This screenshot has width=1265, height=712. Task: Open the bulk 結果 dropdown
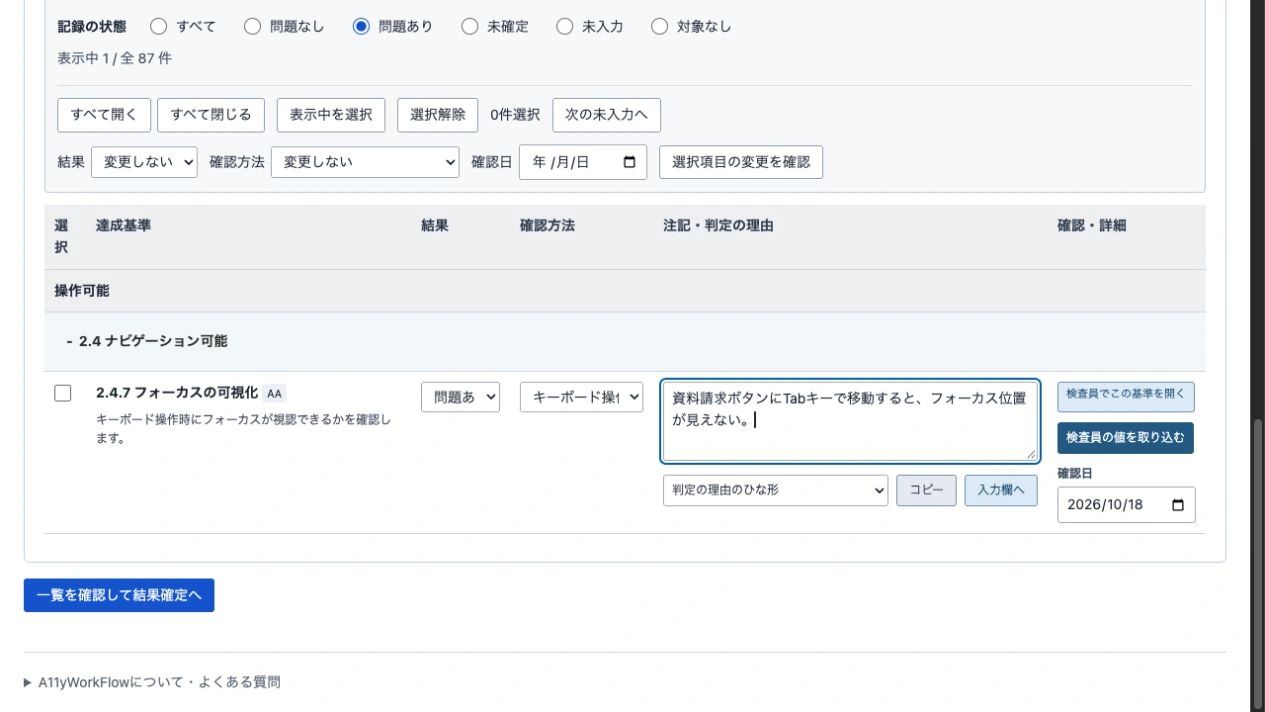click(144, 162)
